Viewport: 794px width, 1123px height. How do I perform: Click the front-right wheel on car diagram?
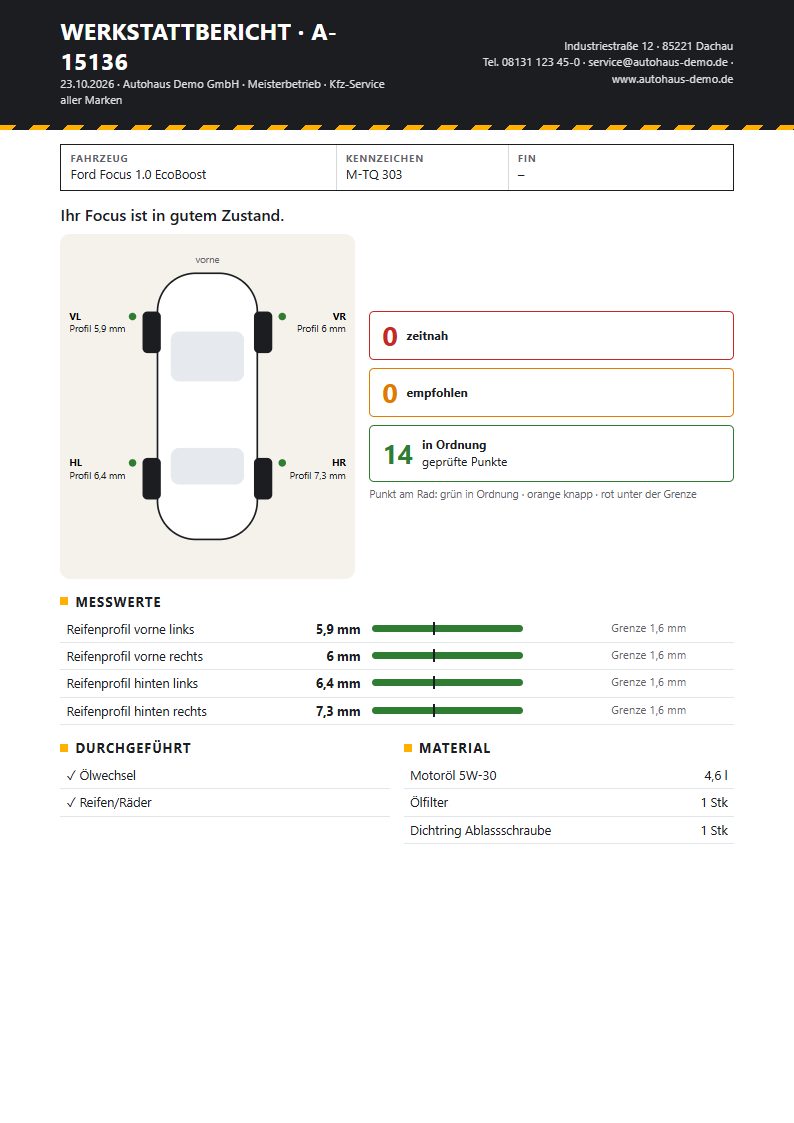tap(263, 332)
